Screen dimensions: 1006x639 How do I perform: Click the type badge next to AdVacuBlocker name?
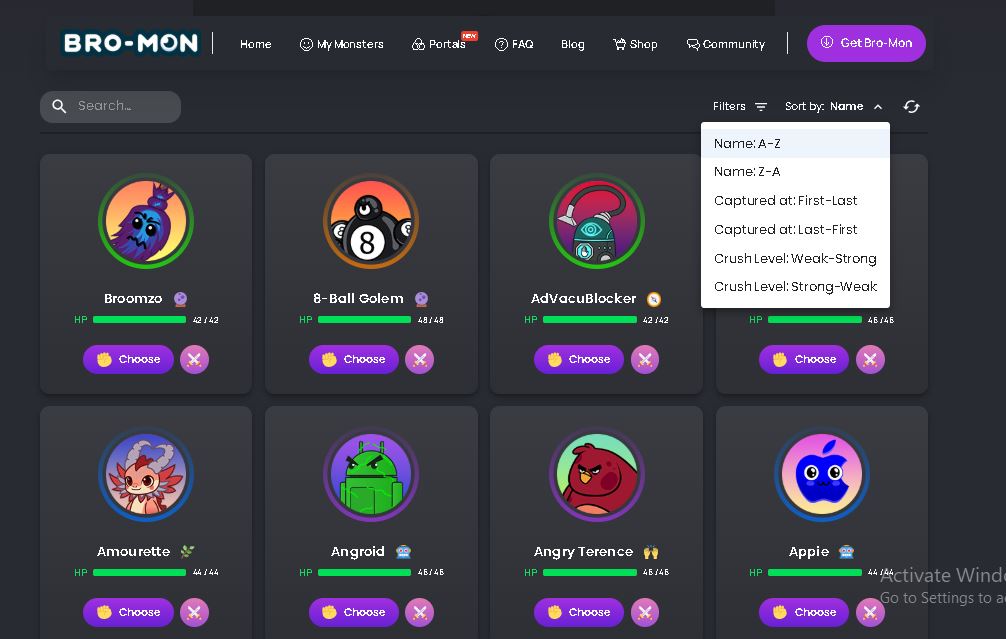pos(654,299)
